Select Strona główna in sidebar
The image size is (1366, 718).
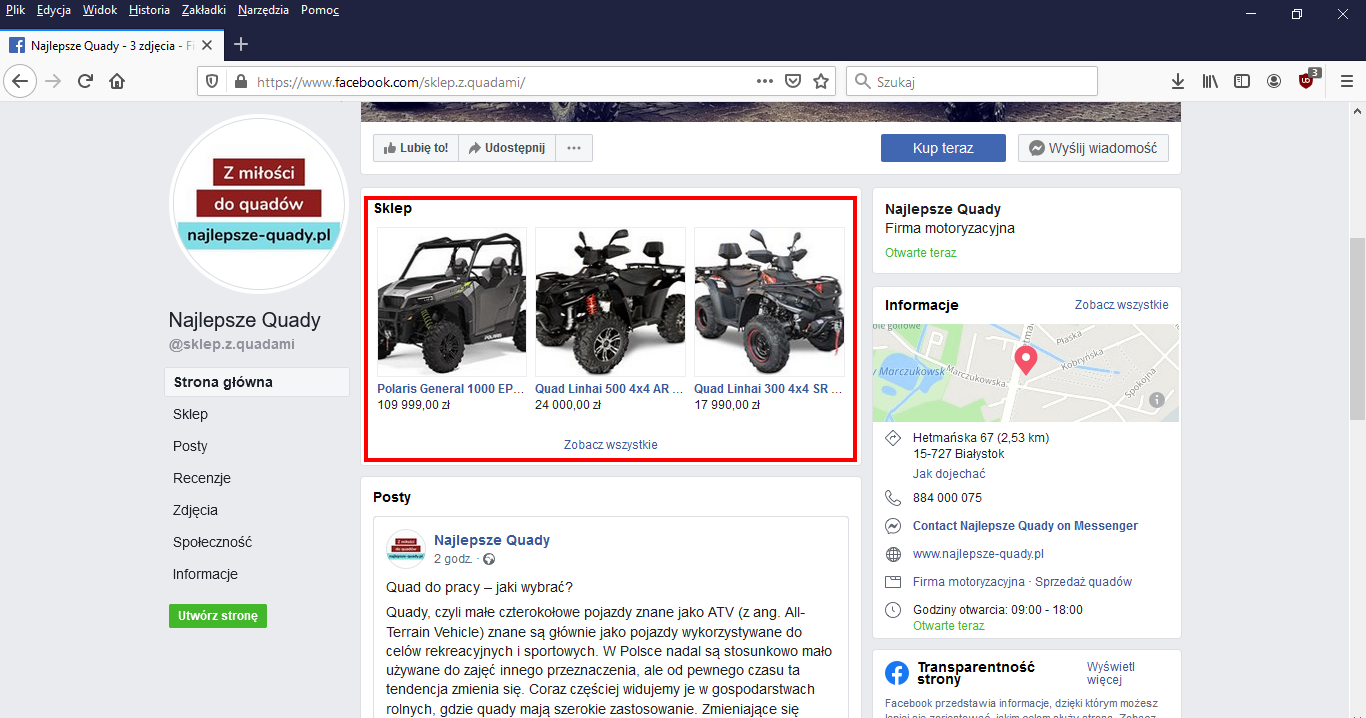[x=257, y=382]
